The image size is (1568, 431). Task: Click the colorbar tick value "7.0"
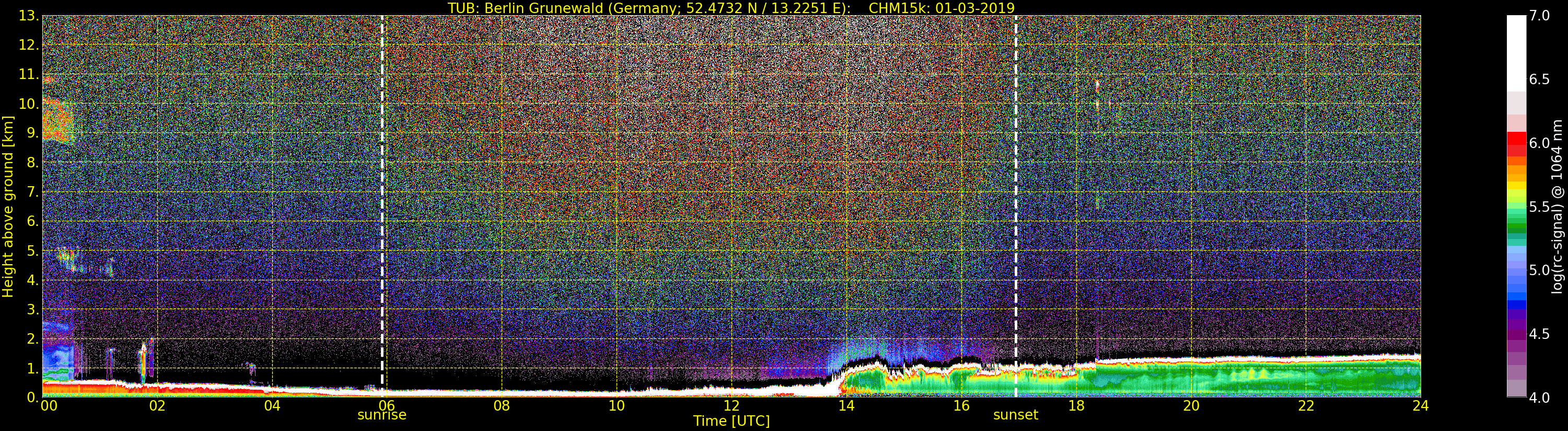click(1539, 15)
